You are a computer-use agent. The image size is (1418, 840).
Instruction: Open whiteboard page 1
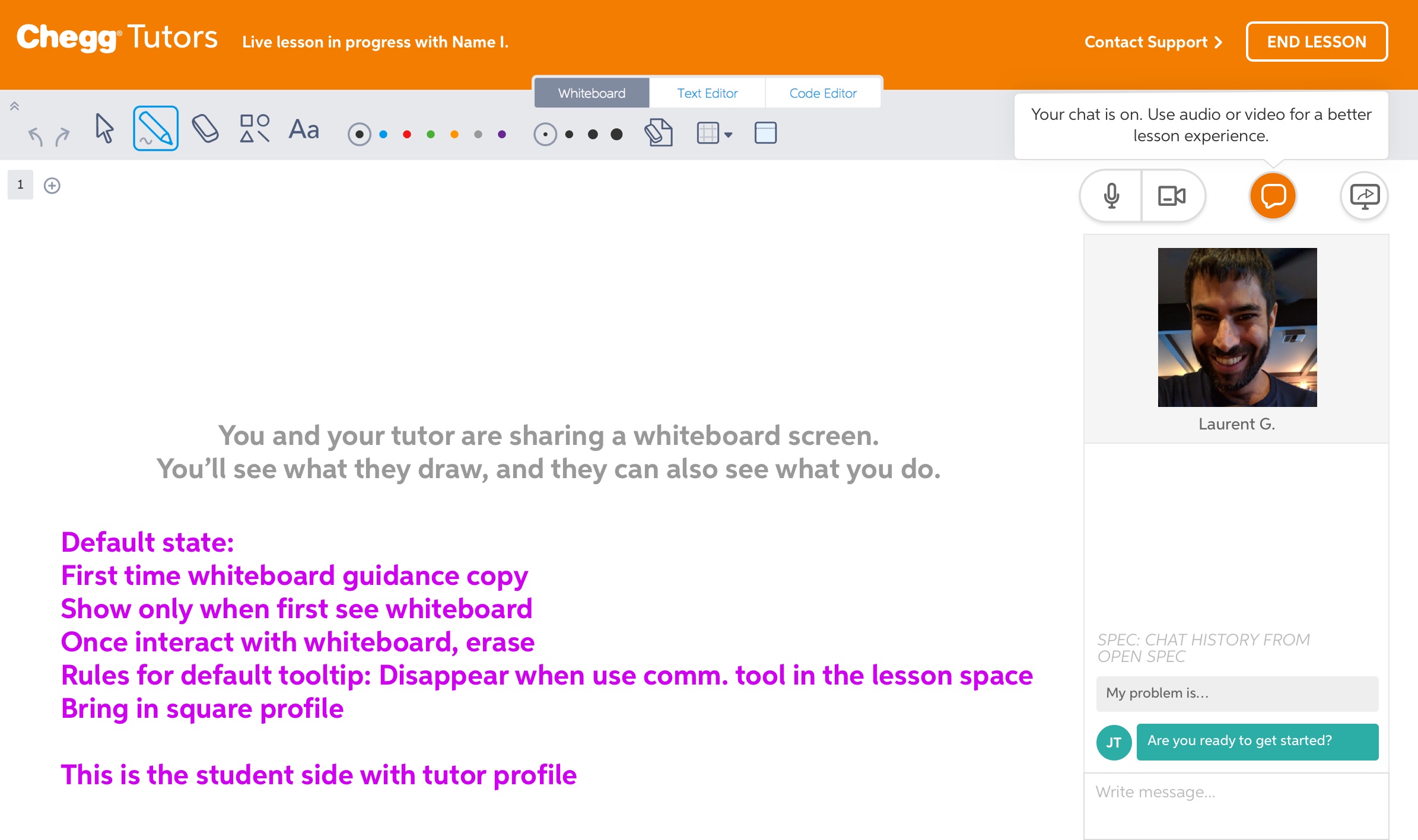20,184
